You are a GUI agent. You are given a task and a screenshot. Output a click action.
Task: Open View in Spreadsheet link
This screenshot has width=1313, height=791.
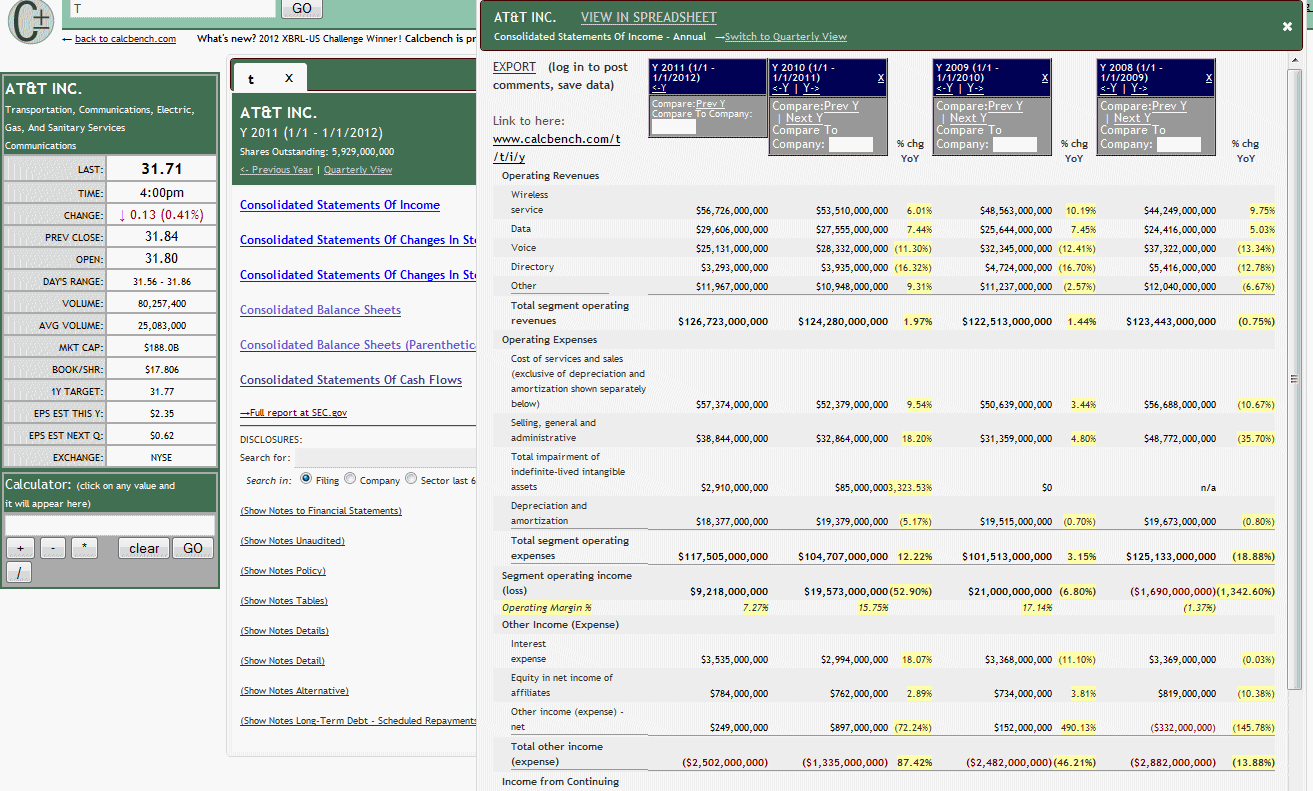click(x=648, y=17)
